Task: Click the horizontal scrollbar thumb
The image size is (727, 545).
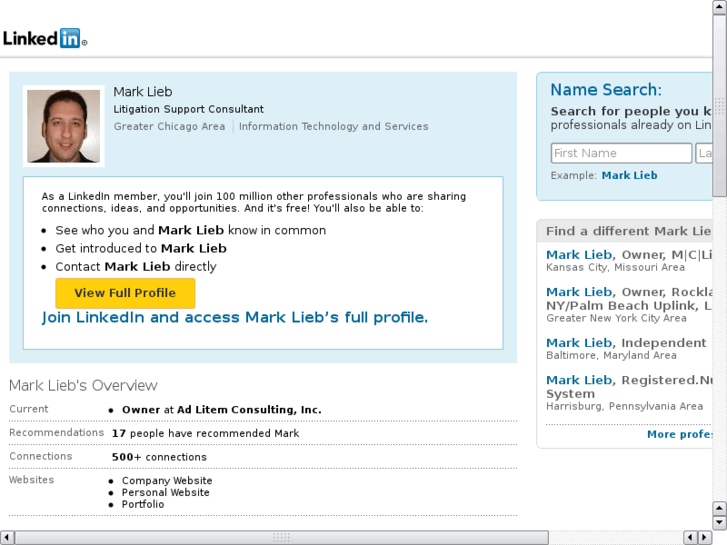Action: click(x=281, y=538)
